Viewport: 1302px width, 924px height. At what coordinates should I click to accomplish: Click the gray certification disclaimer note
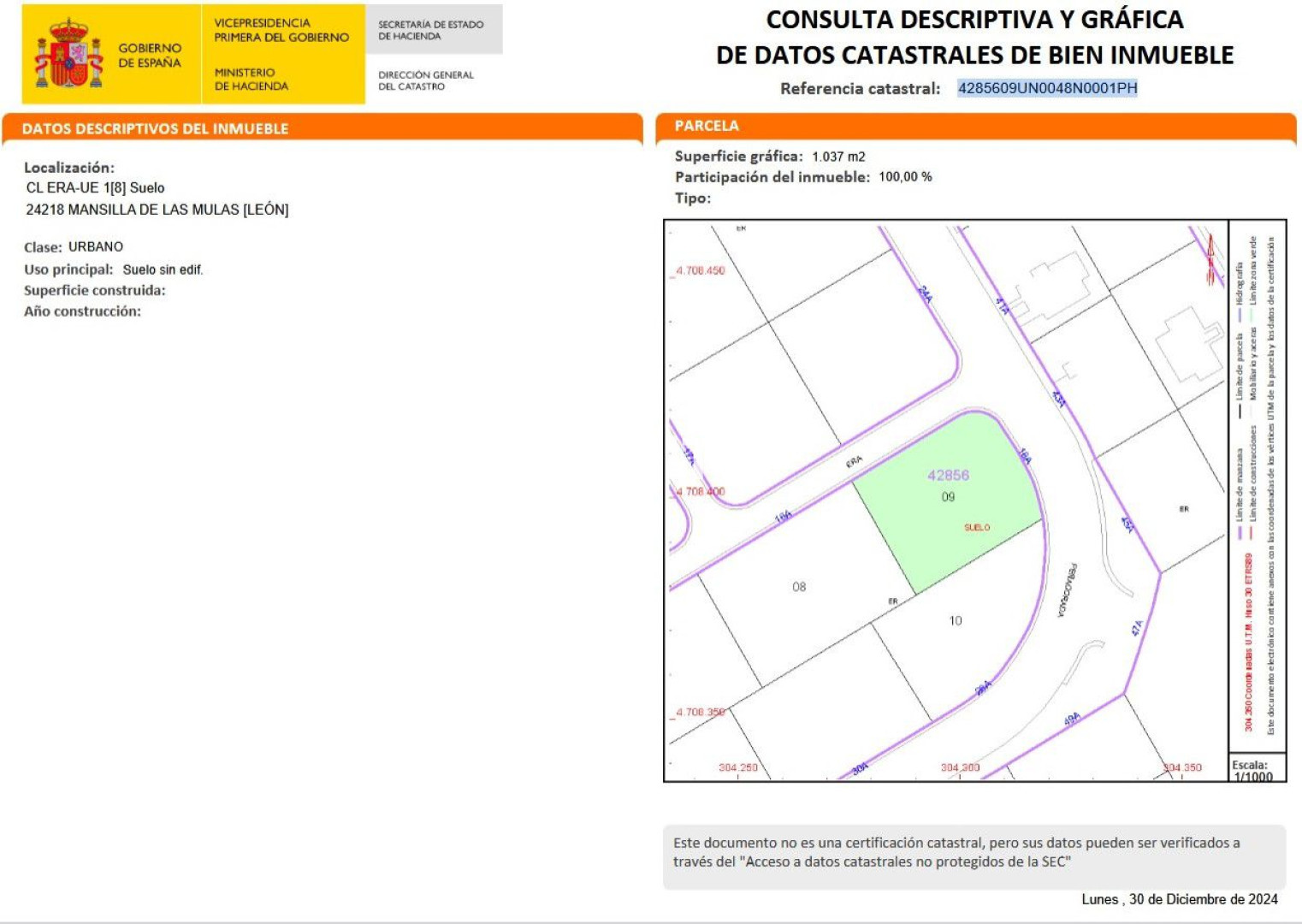click(x=974, y=852)
